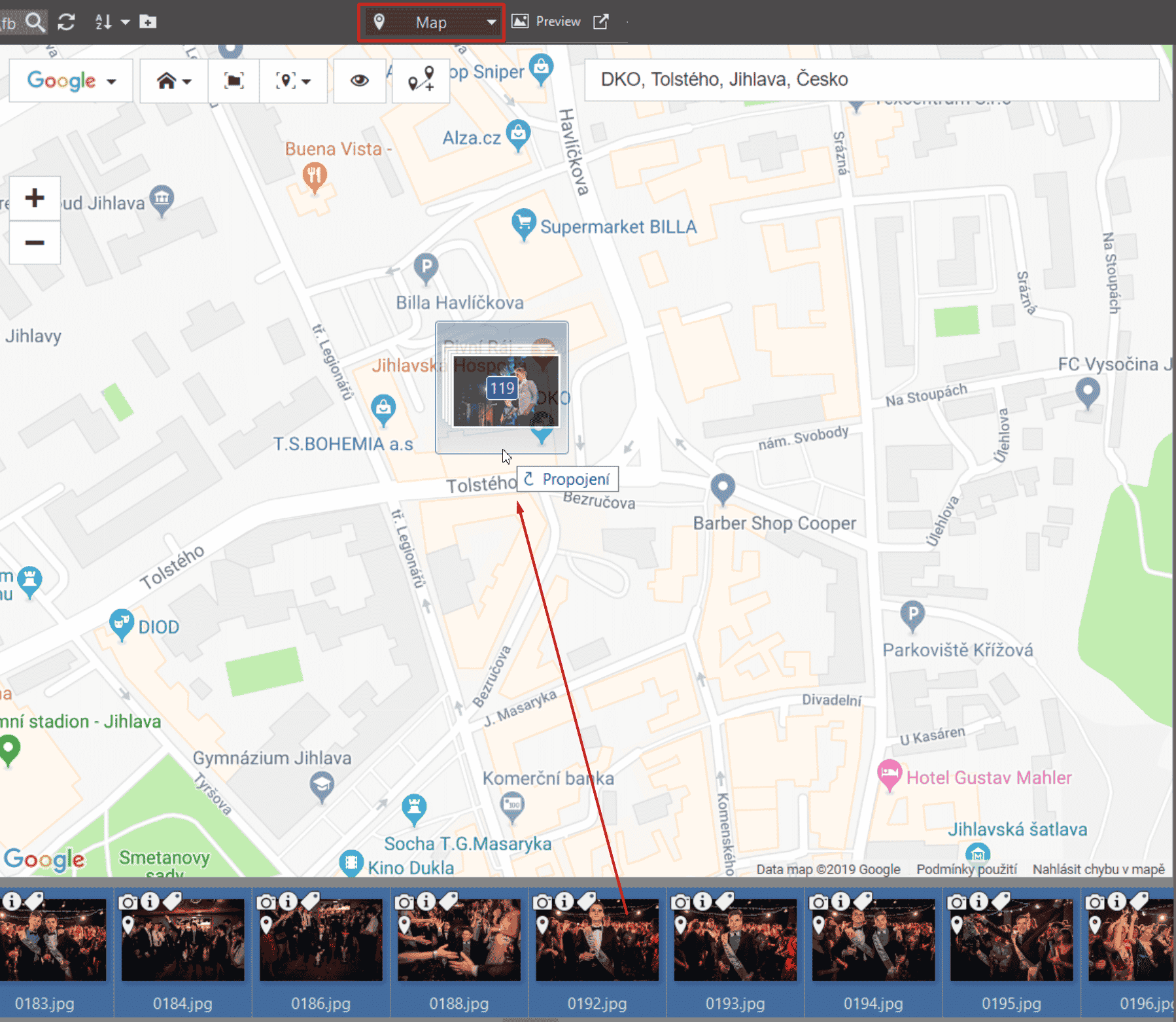The height and width of the screenshot is (1022, 1176).
Task: Click the nám. Svobody street label
Action: (803, 437)
